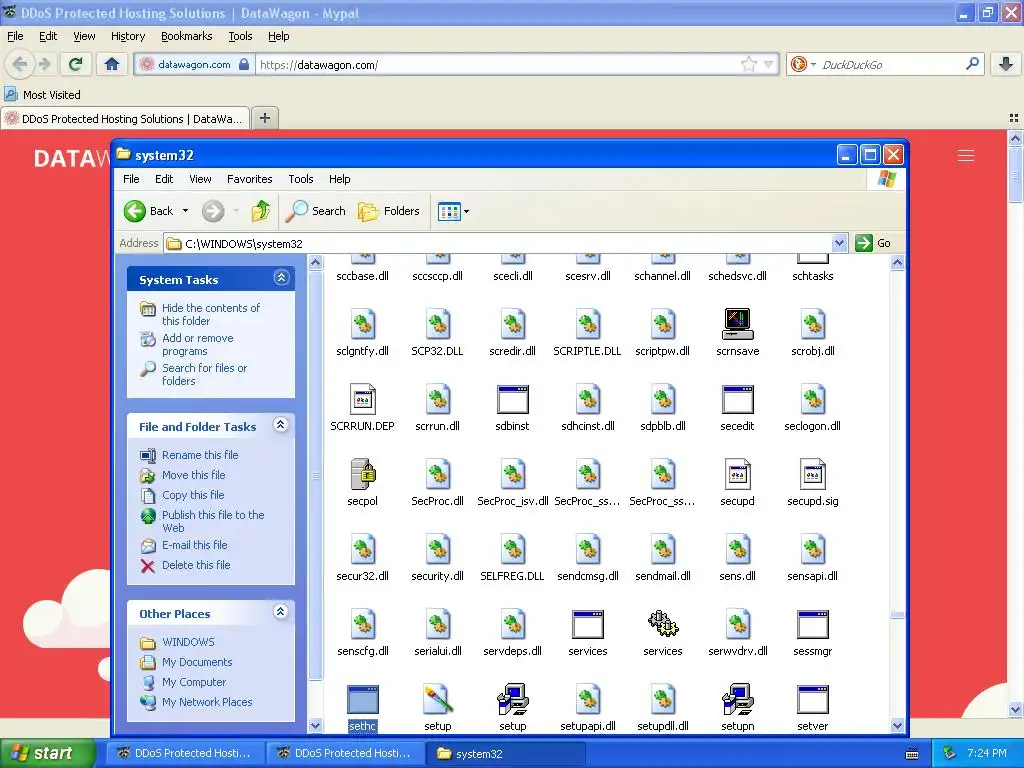Click the sendmail.dll file name

coord(663,576)
